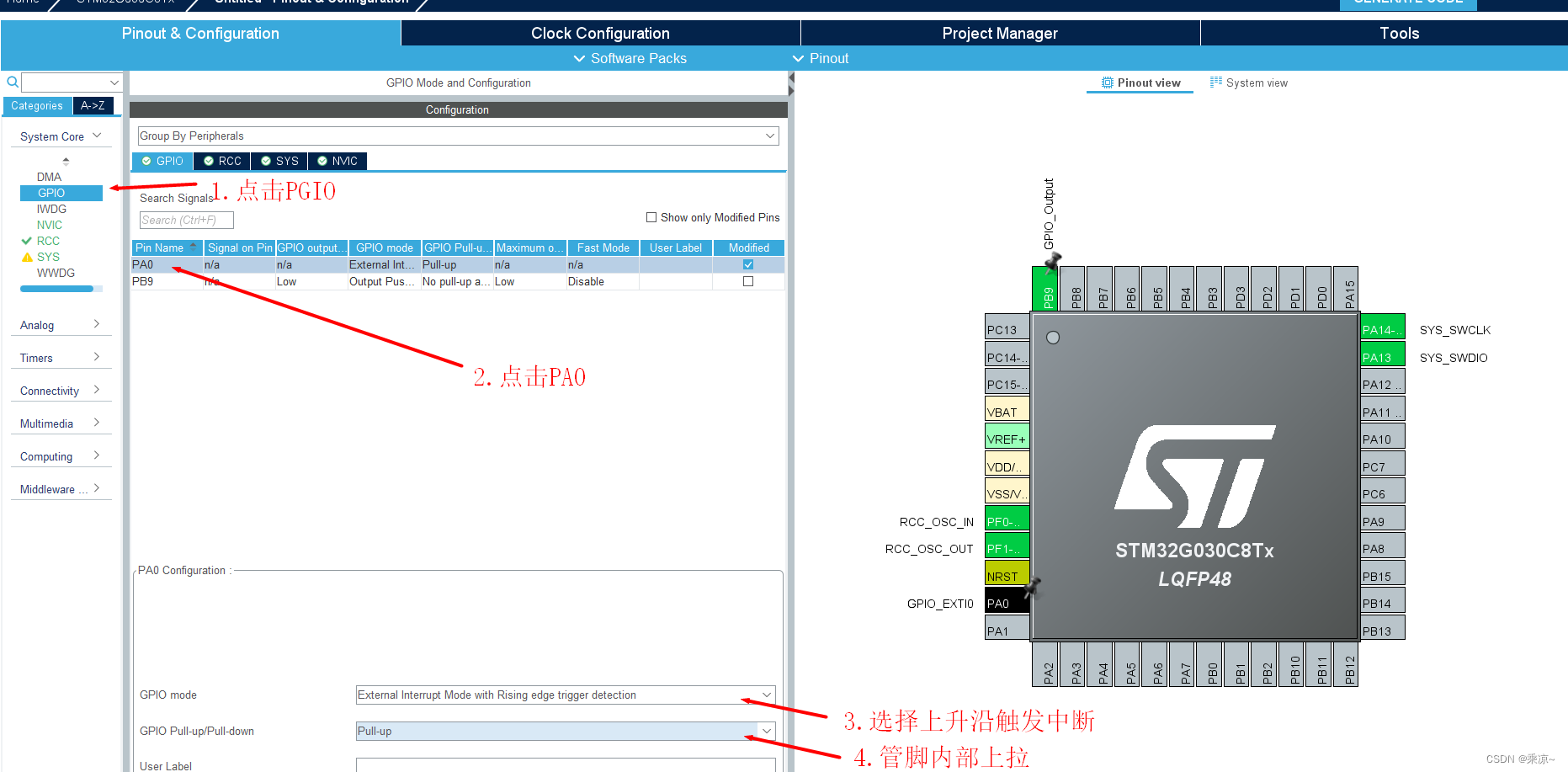Screen dimensions: 1568x772
Task: Toggle the Modified checkbox for PB9 row
Action: click(x=748, y=281)
